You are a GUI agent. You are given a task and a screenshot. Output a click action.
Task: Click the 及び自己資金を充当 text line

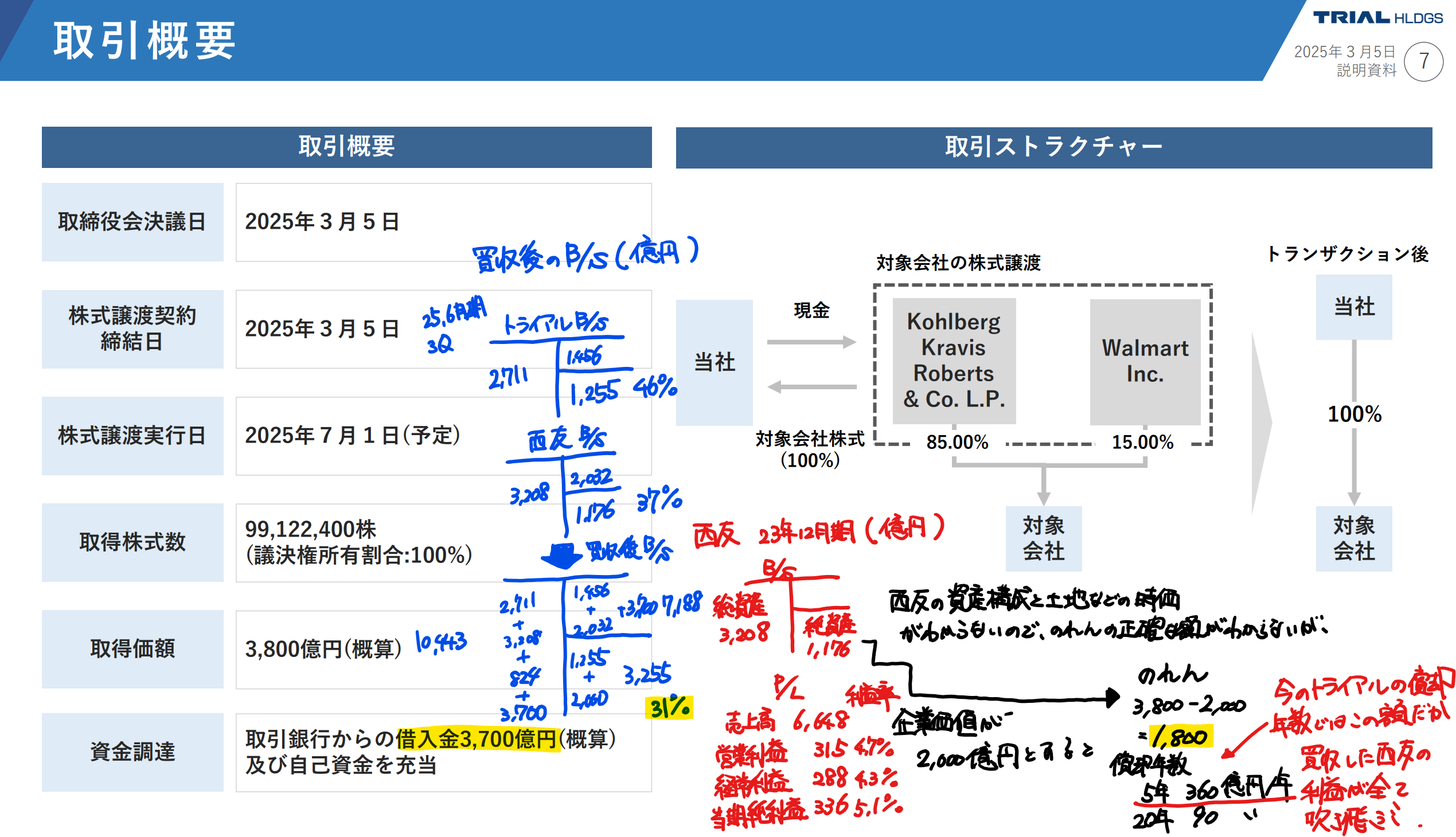pyautogui.click(x=341, y=765)
